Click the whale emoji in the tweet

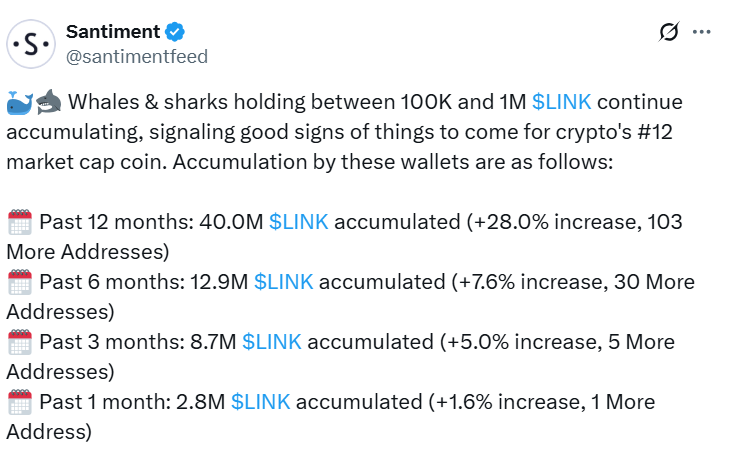coord(19,102)
